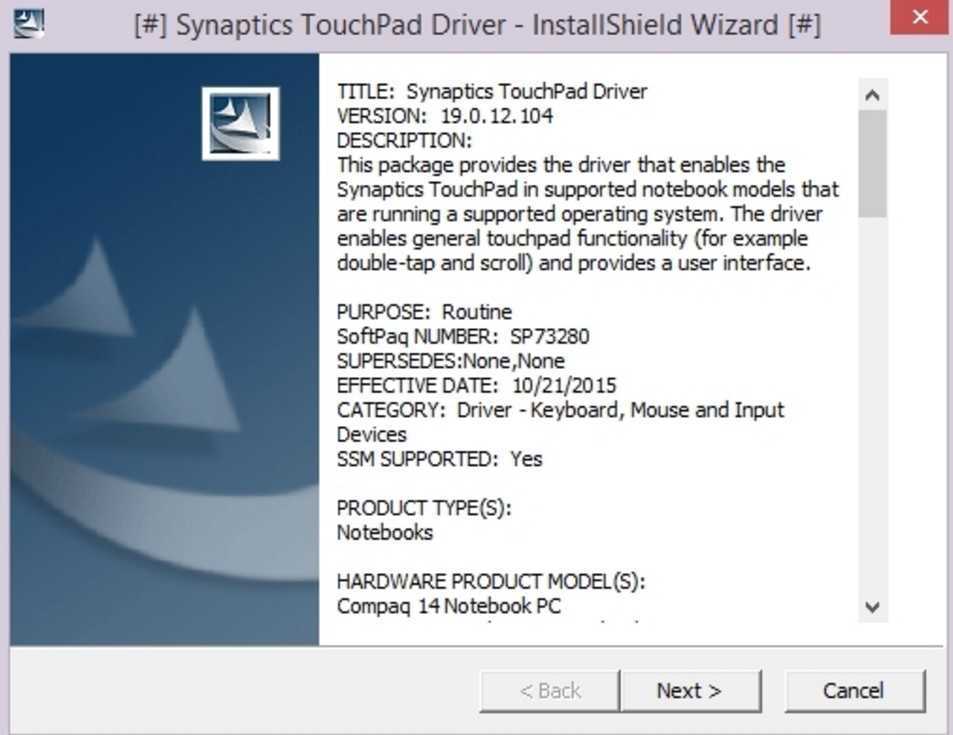Click the DESCRIPTION: label
The image size is (953, 735).
point(404,140)
